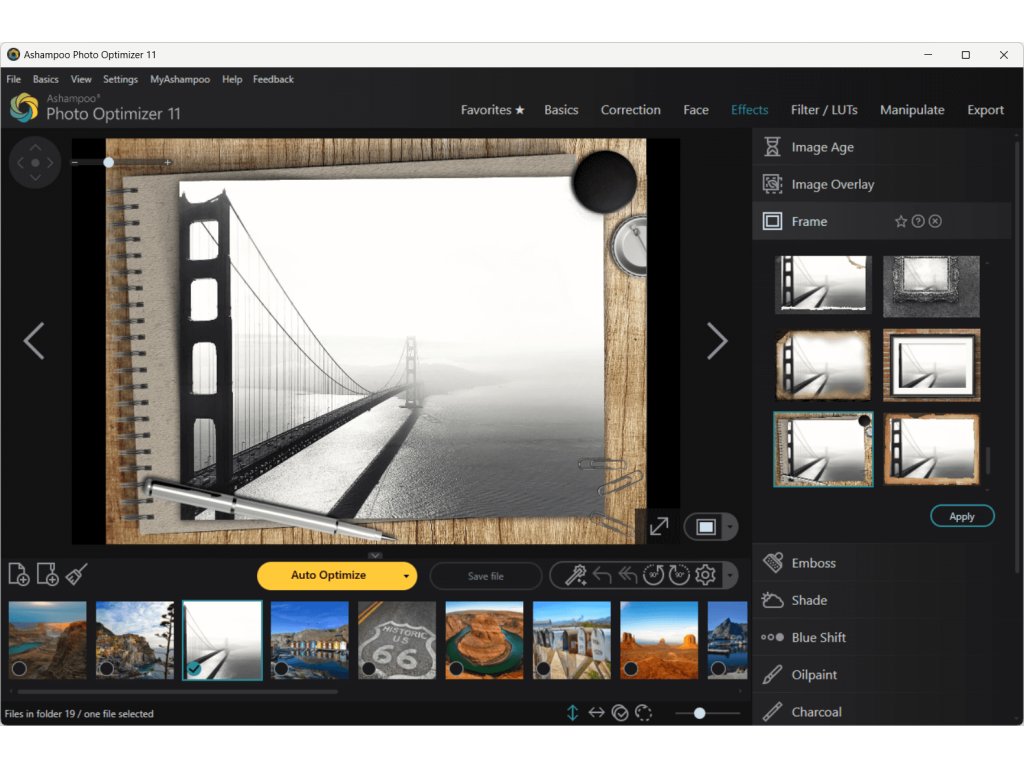Add Frame effect to favorites with star
The image size is (1024, 768).
(x=900, y=222)
